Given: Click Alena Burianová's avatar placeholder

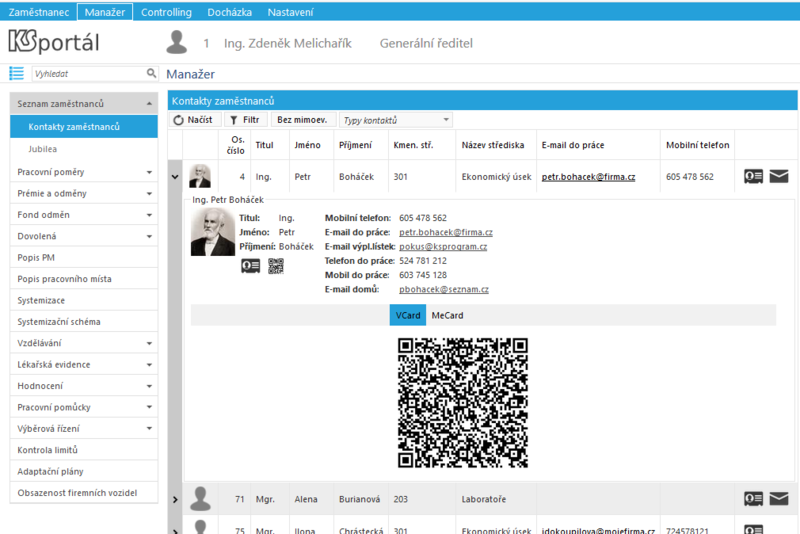Looking at the screenshot, I should tap(200, 498).
